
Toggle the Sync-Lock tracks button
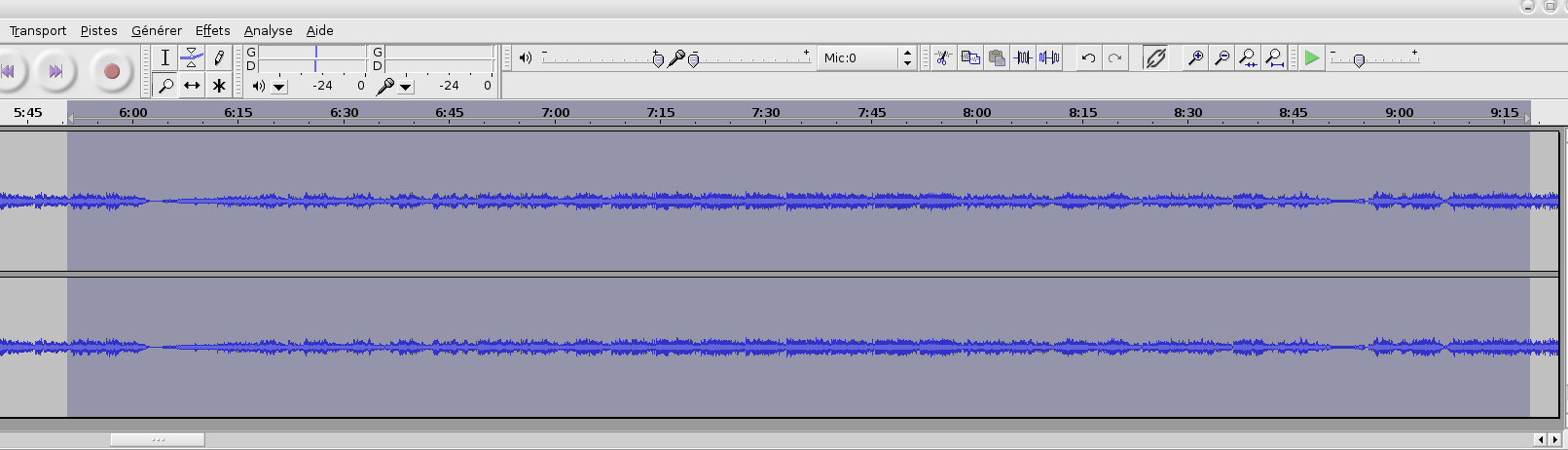coord(1155,57)
